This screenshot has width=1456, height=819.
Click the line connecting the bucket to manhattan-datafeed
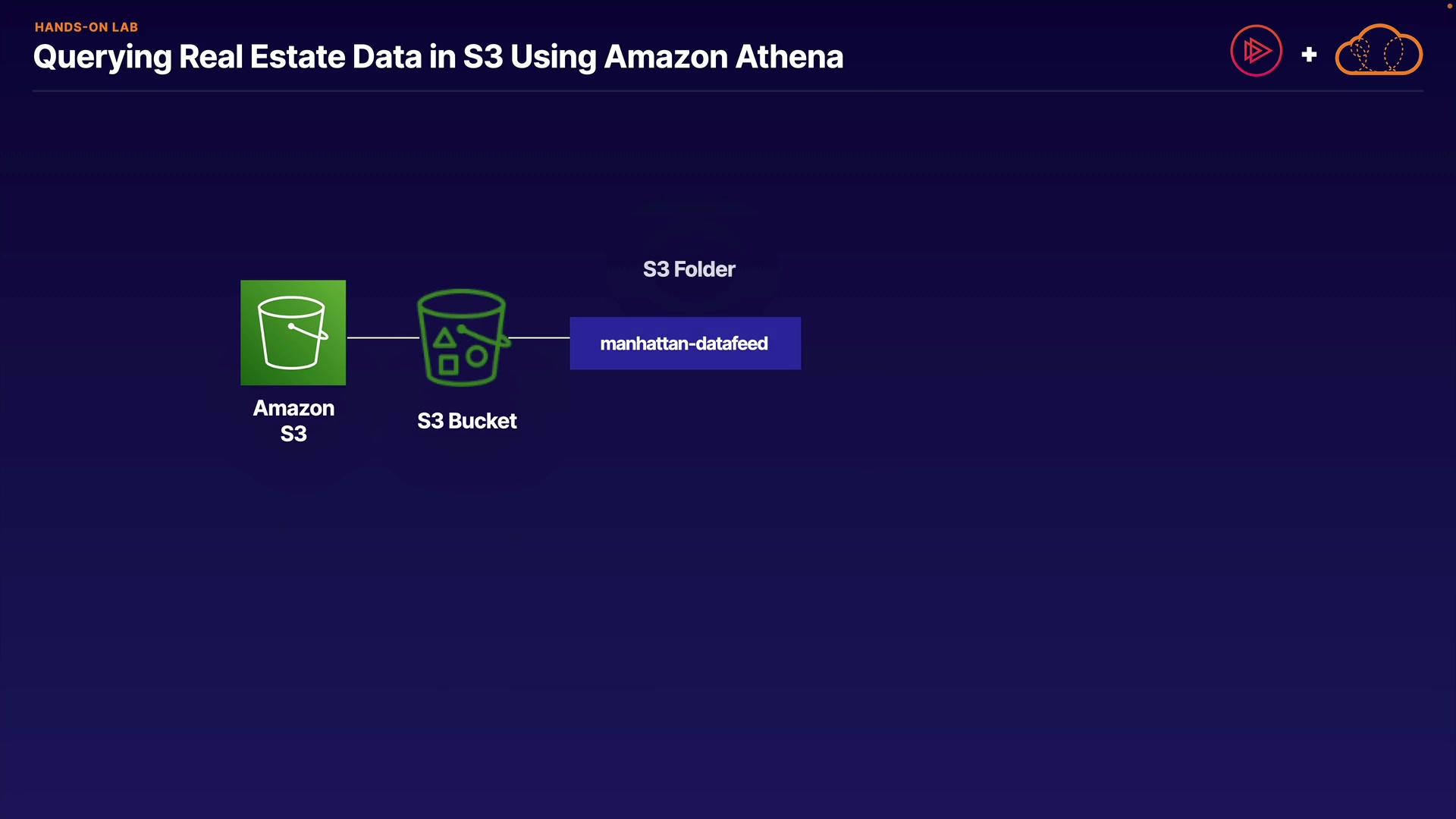coord(539,337)
